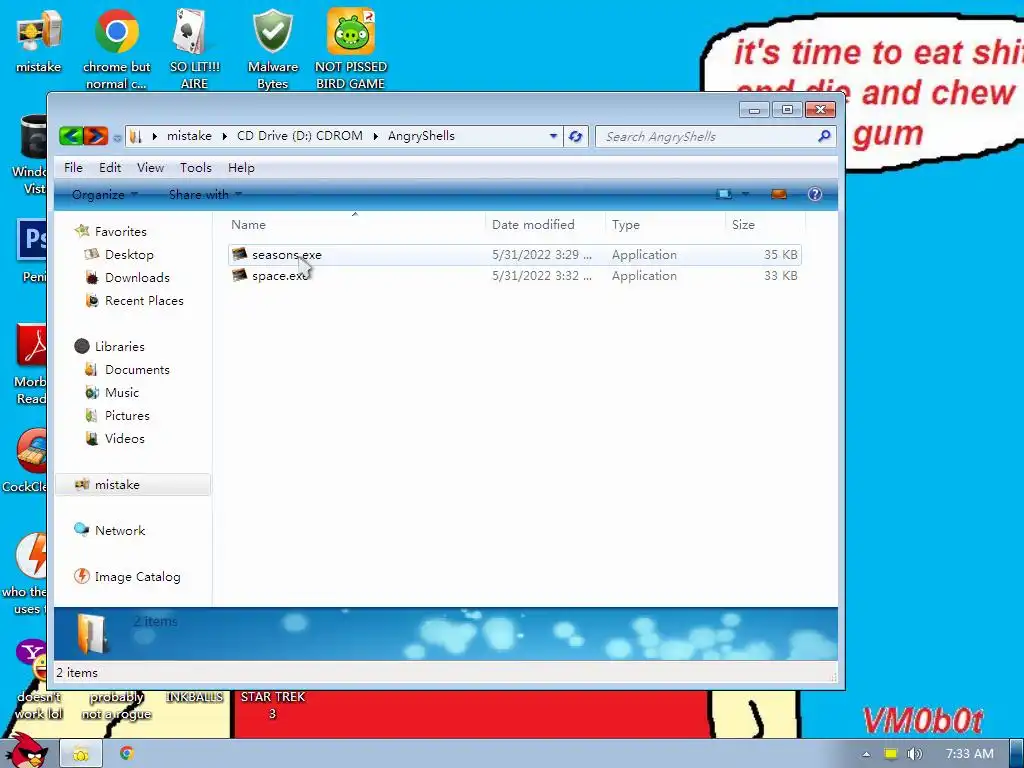Open Videos library

(x=124, y=438)
